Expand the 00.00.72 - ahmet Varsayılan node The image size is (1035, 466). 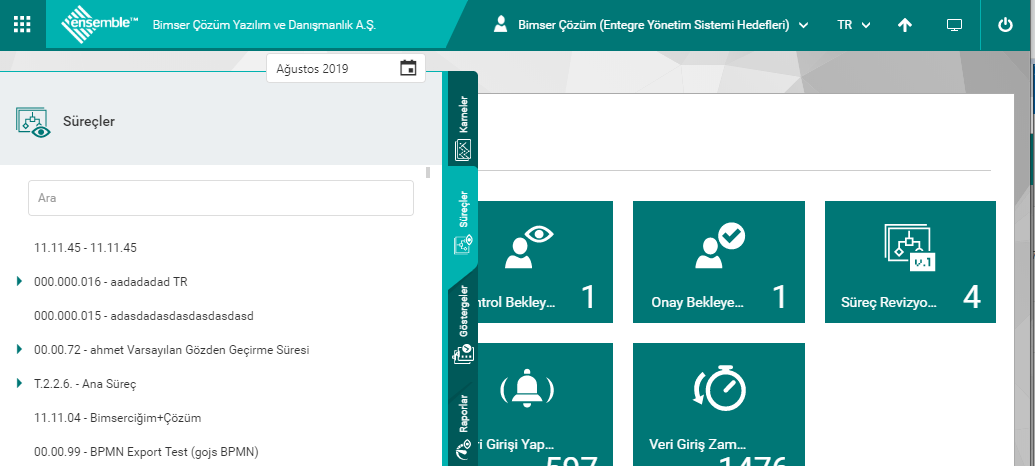20,350
